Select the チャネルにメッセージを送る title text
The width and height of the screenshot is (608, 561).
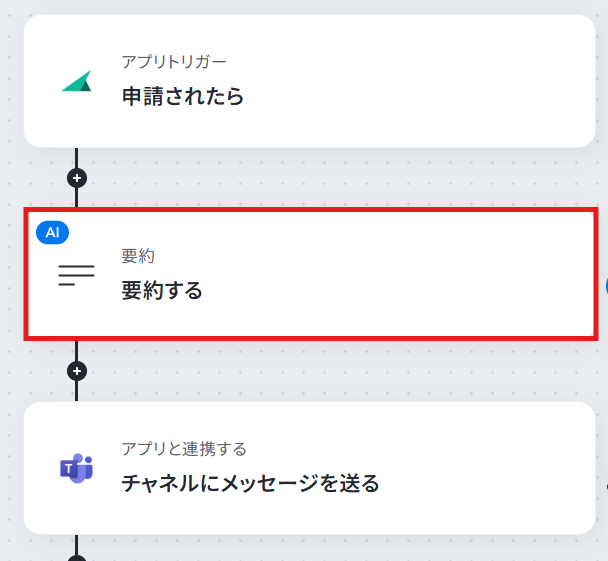250,483
